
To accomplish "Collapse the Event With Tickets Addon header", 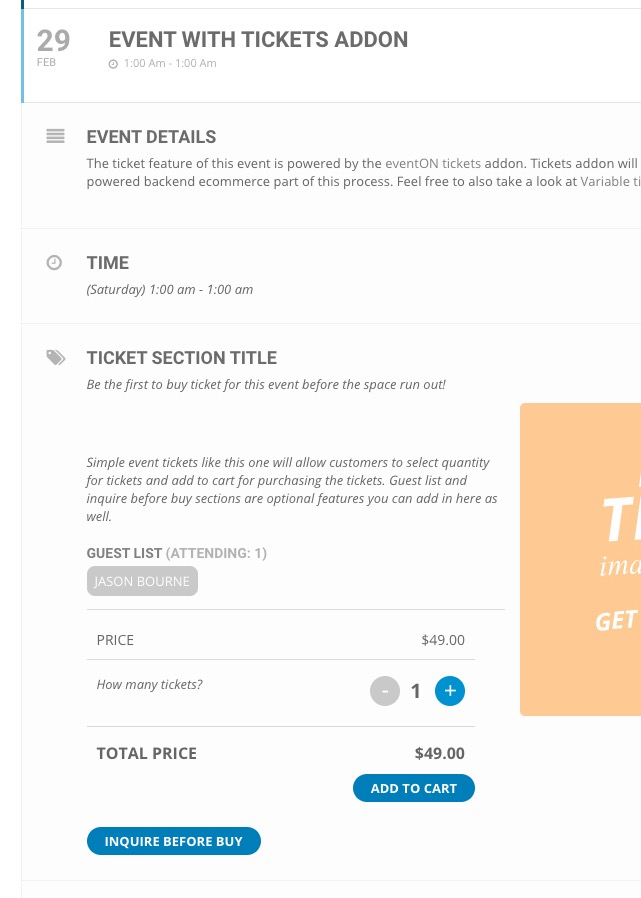I will tap(258, 40).
